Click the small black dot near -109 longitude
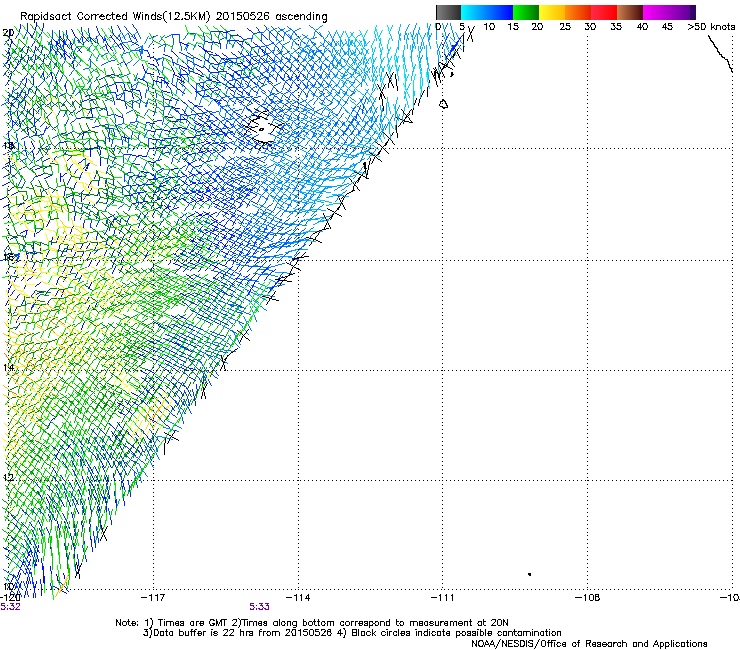The image size is (740, 650). (530, 574)
